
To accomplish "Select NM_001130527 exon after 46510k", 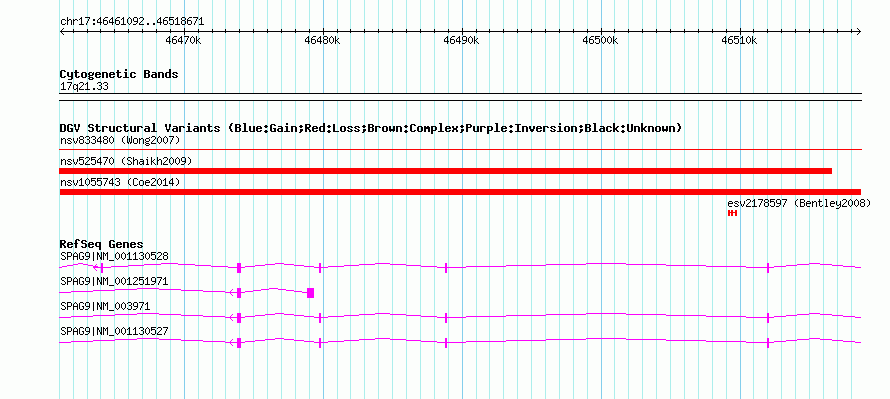I will (768, 343).
